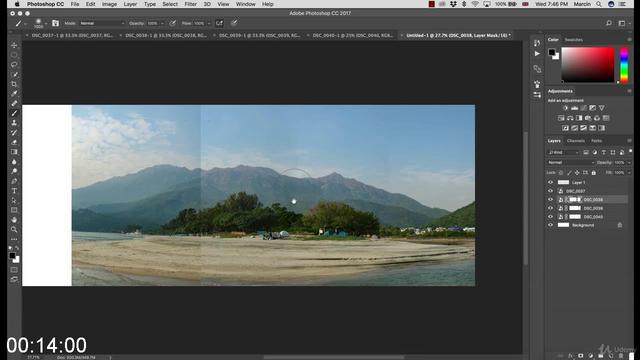Pick a hue on the rainbow slider
This screenshot has width=640, height=360.
(624, 65)
